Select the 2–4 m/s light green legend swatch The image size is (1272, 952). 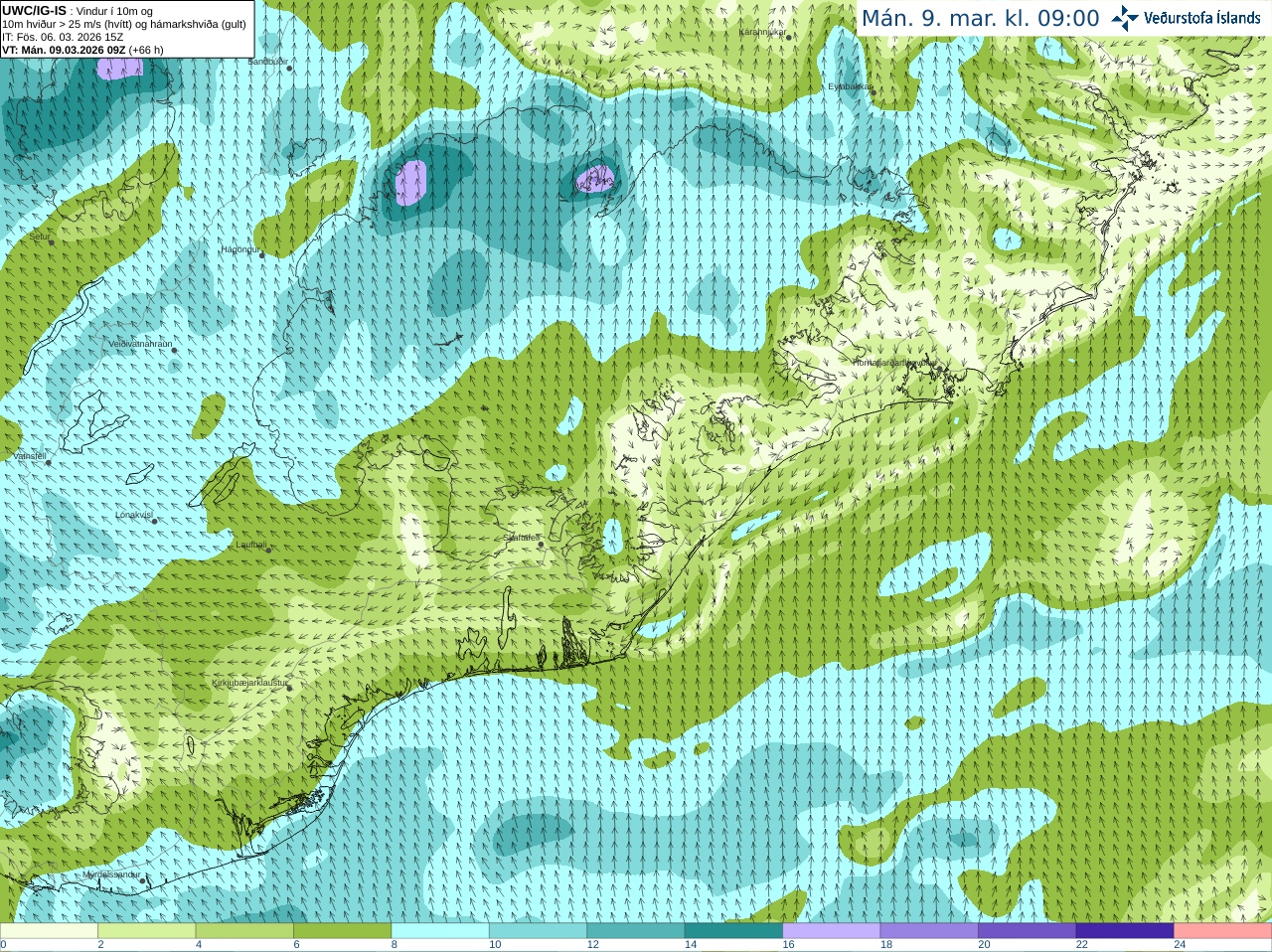147,931
